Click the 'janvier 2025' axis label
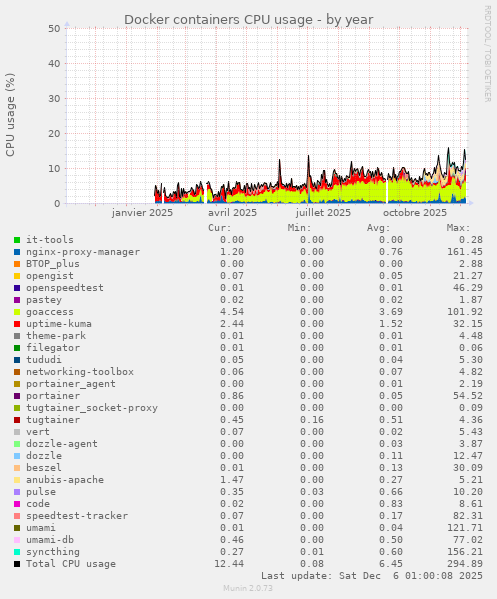Image resolution: width=497 pixels, height=599 pixels. tap(142, 213)
